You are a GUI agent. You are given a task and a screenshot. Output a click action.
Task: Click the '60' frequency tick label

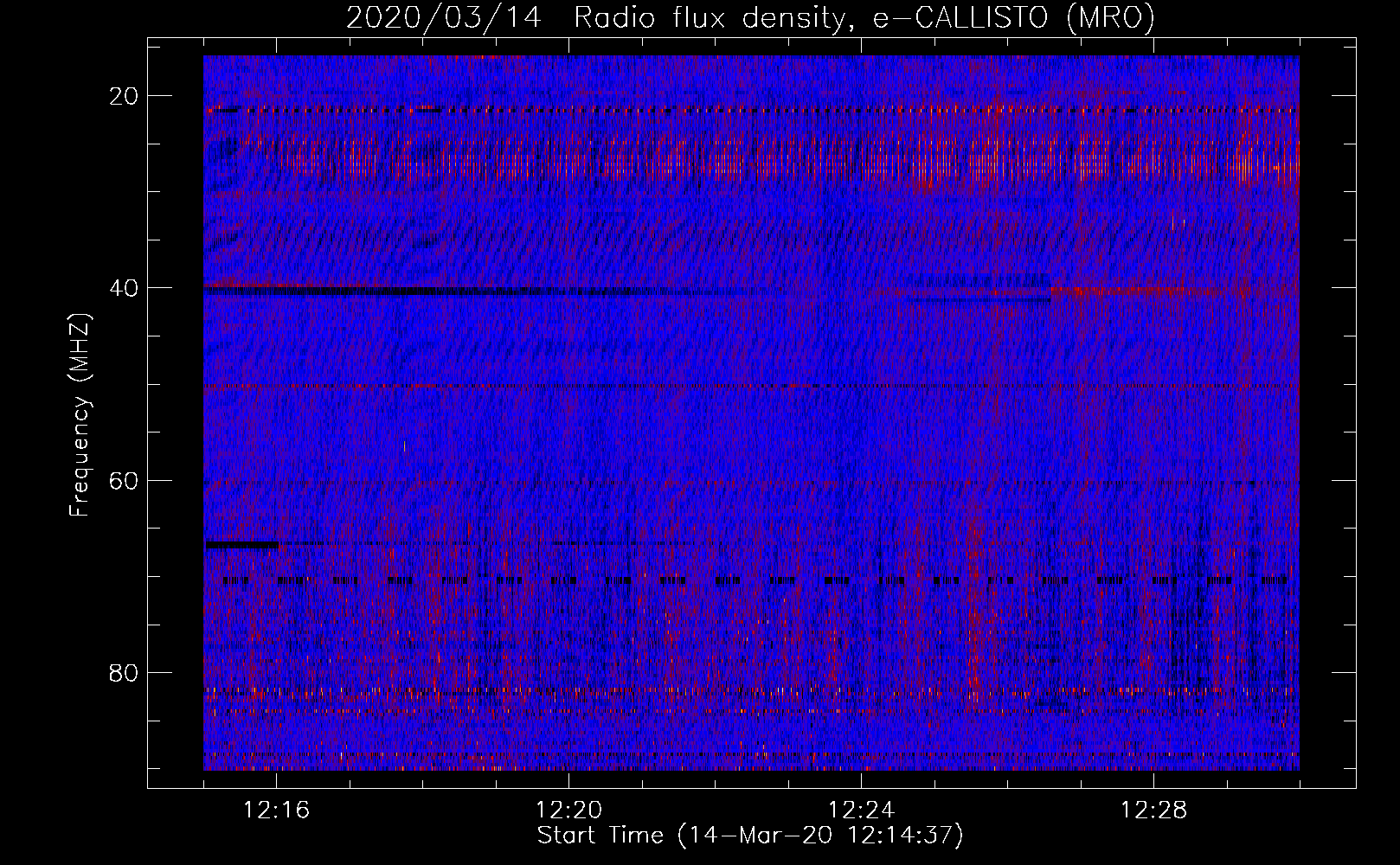click(125, 480)
